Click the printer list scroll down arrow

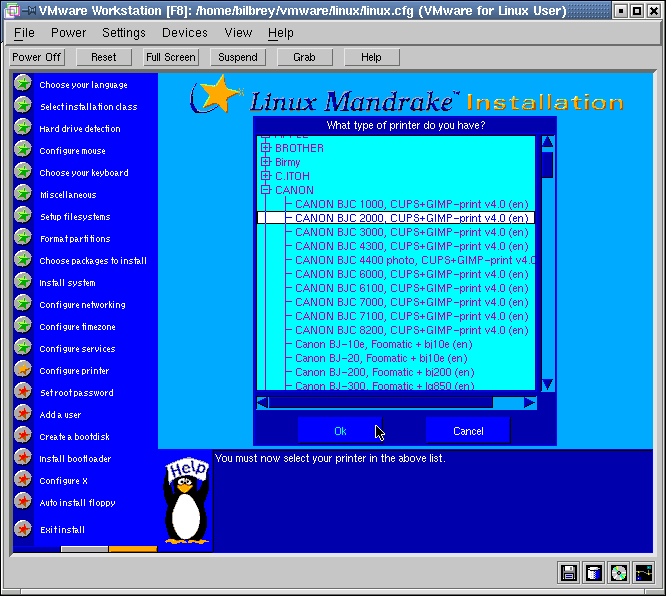[x=547, y=384]
